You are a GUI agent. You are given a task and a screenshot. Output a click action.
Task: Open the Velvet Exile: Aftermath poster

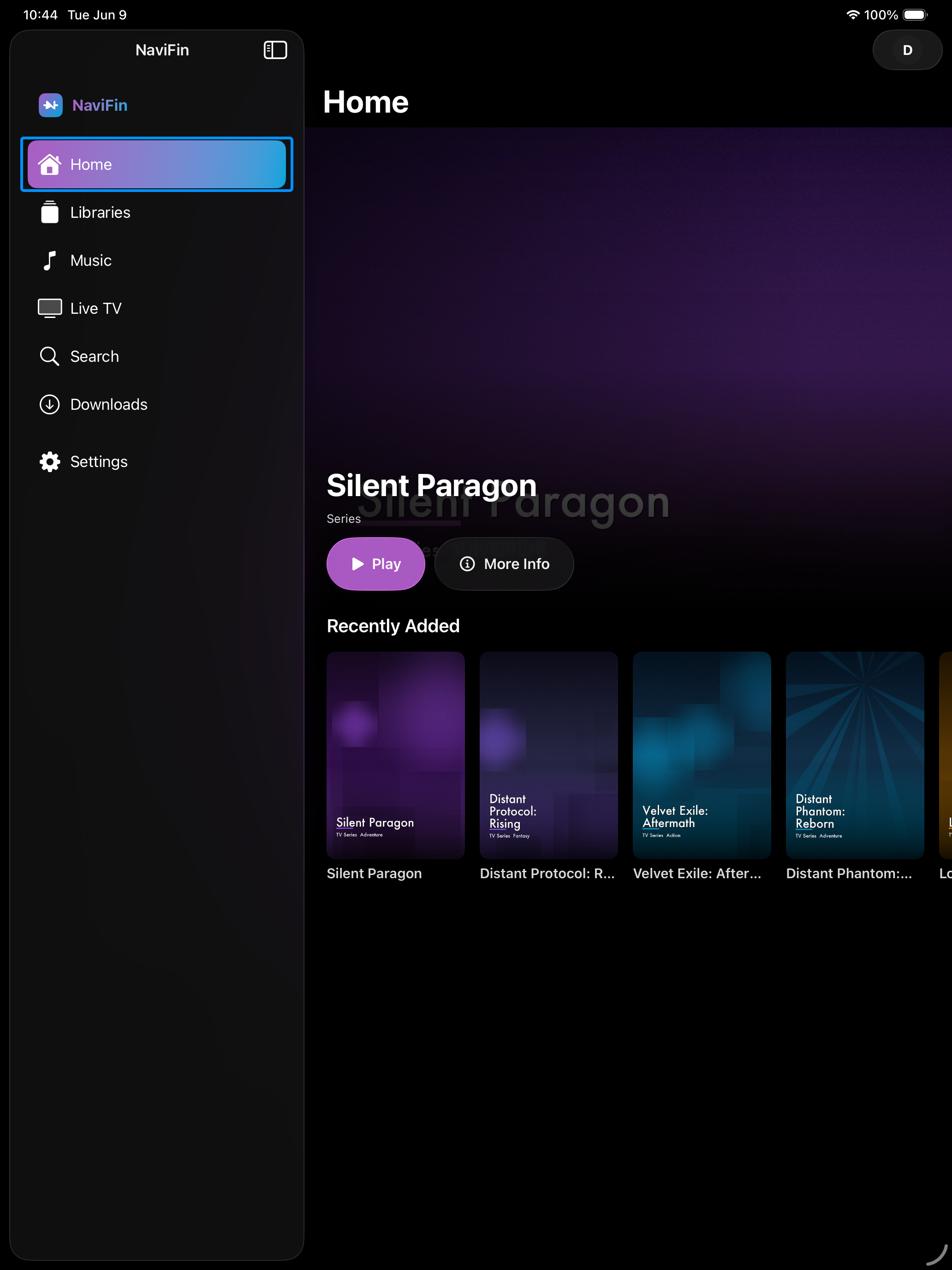[x=702, y=755]
